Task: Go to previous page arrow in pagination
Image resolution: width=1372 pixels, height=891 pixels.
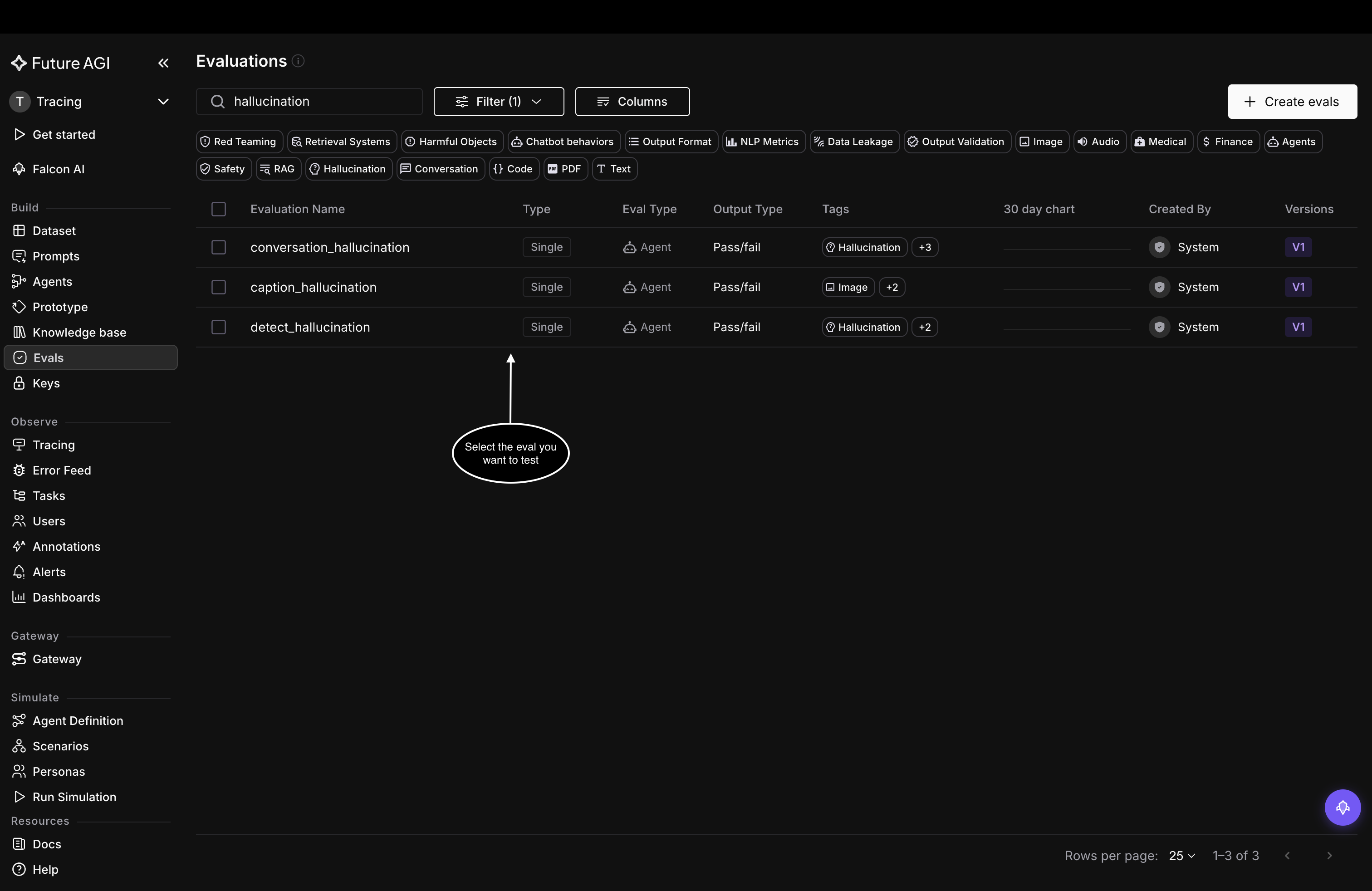Action: [1287, 855]
